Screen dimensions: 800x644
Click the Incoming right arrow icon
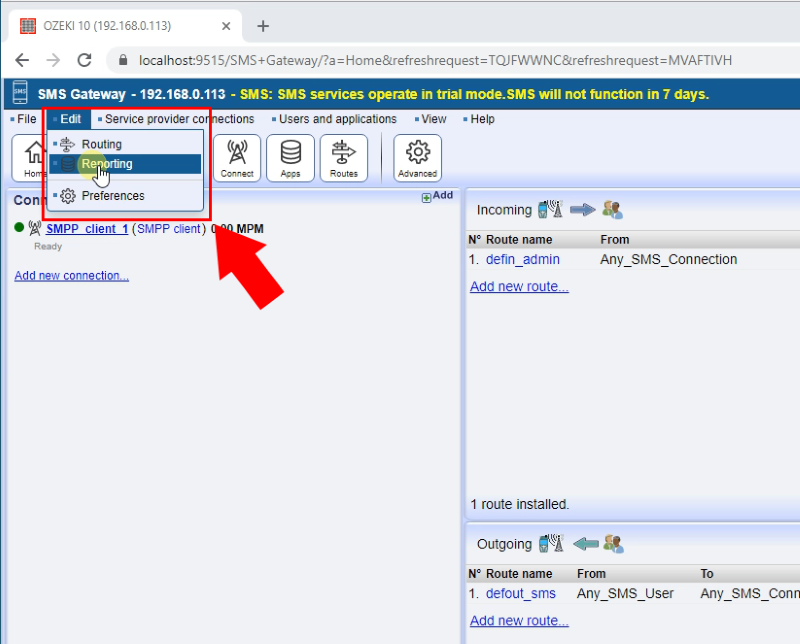point(583,209)
